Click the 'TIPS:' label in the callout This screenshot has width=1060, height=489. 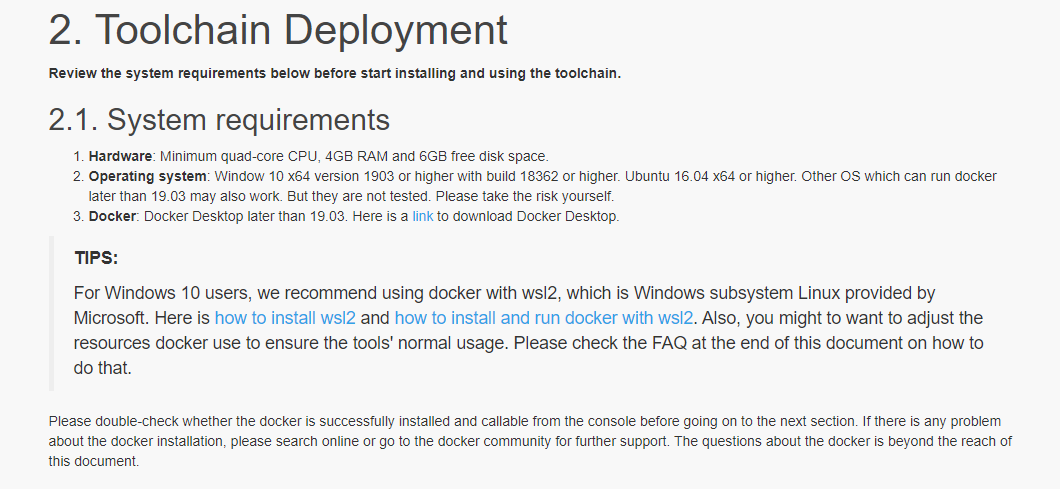point(96,258)
